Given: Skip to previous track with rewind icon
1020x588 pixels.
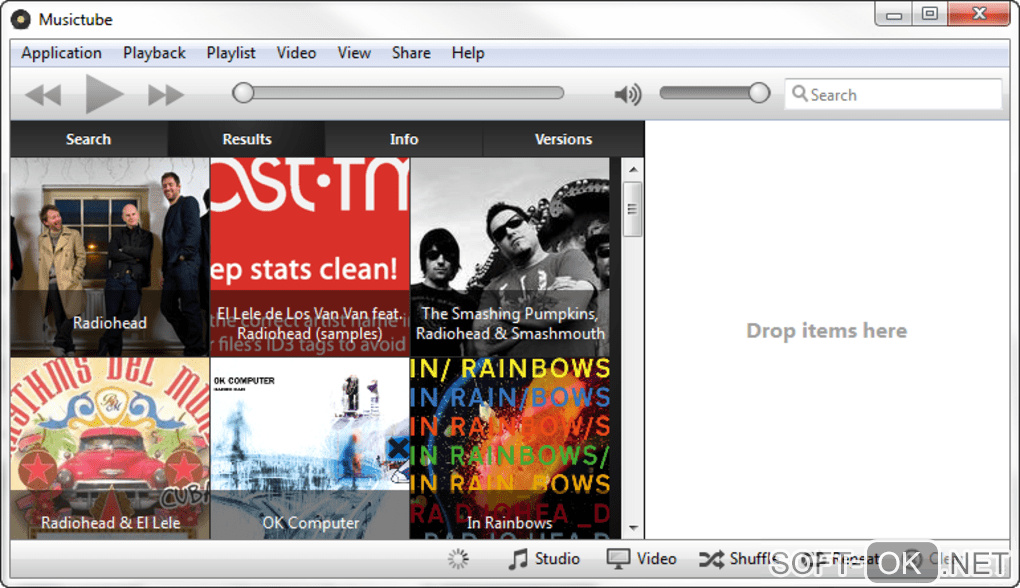Looking at the screenshot, I should point(44,95).
